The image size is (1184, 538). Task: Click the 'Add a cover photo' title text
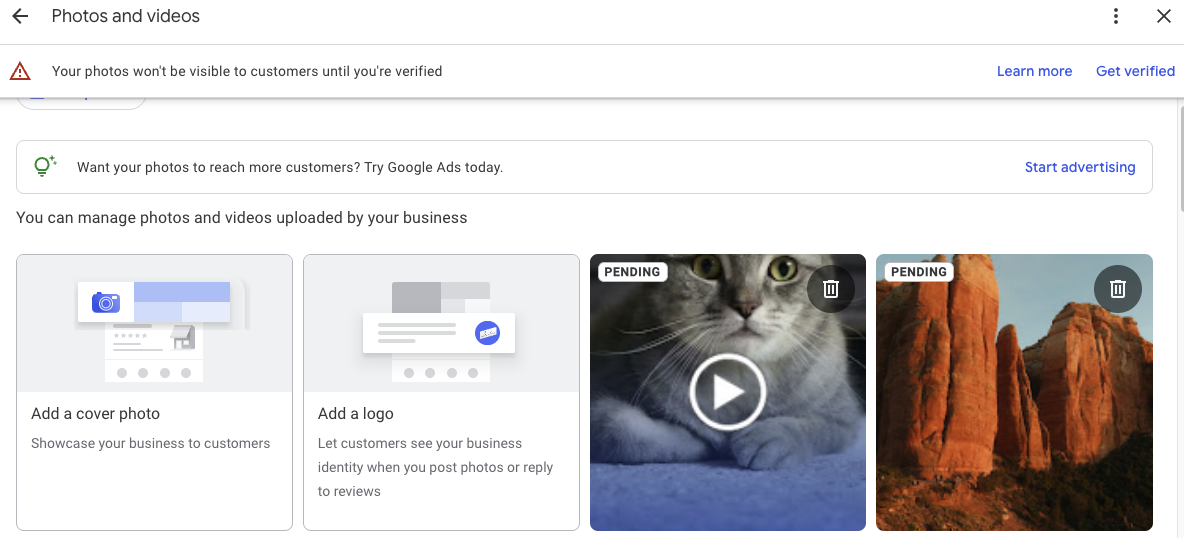95,413
